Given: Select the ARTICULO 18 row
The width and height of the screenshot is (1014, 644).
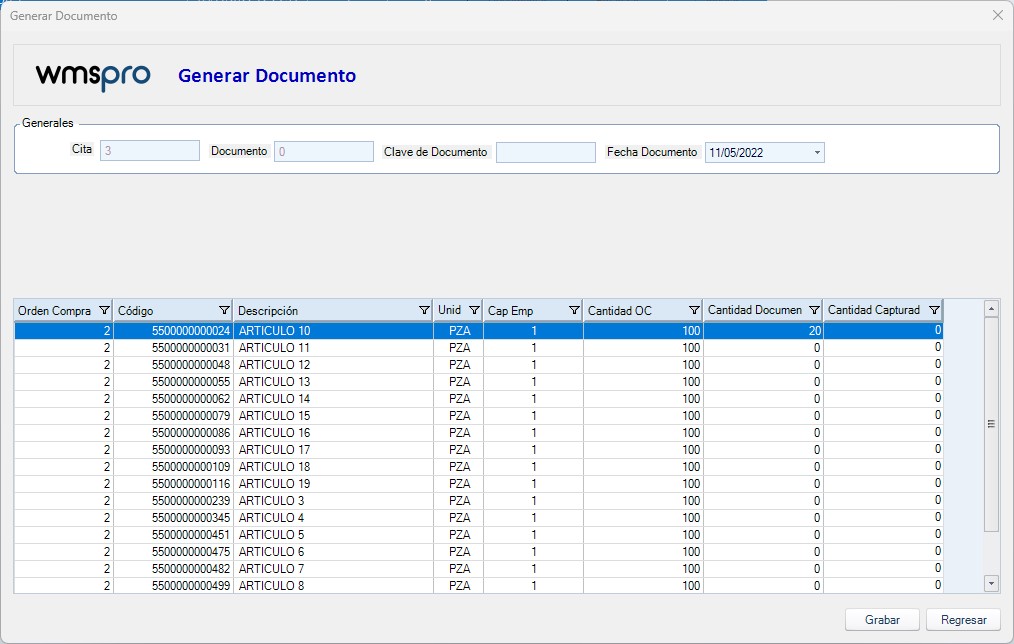Looking at the screenshot, I should click(x=479, y=467).
